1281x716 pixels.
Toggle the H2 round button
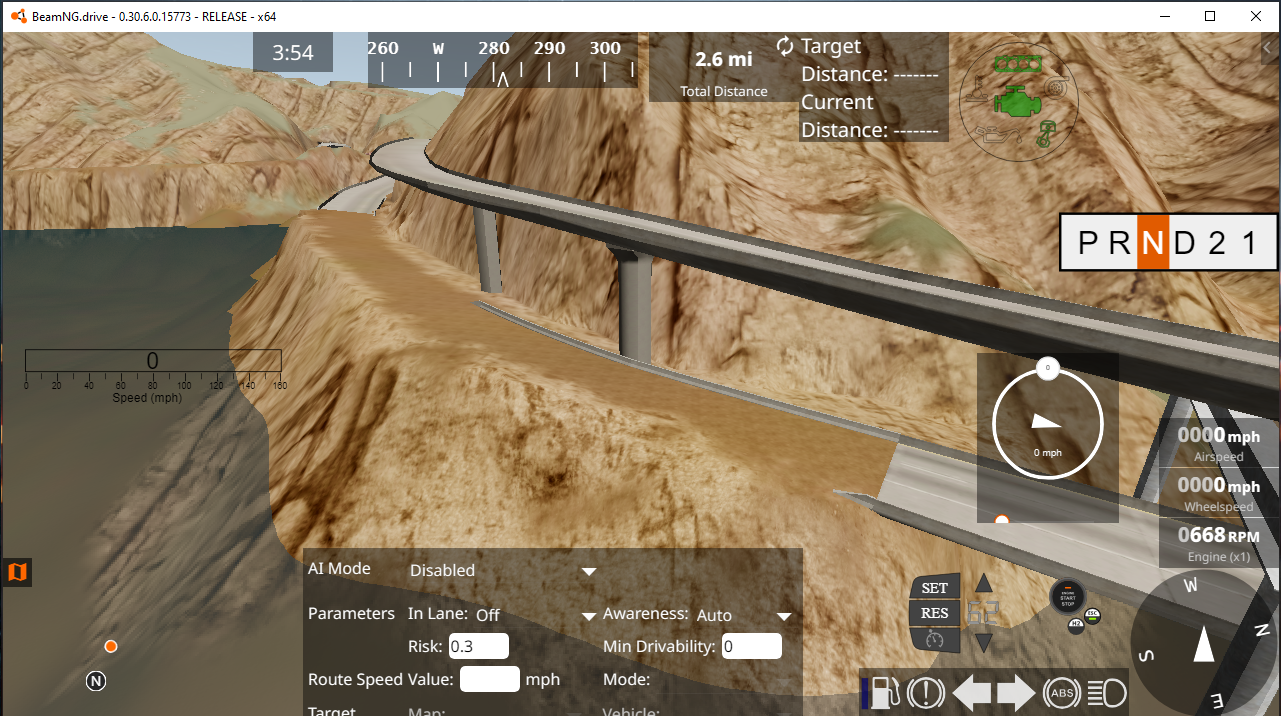coord(1076,625)
